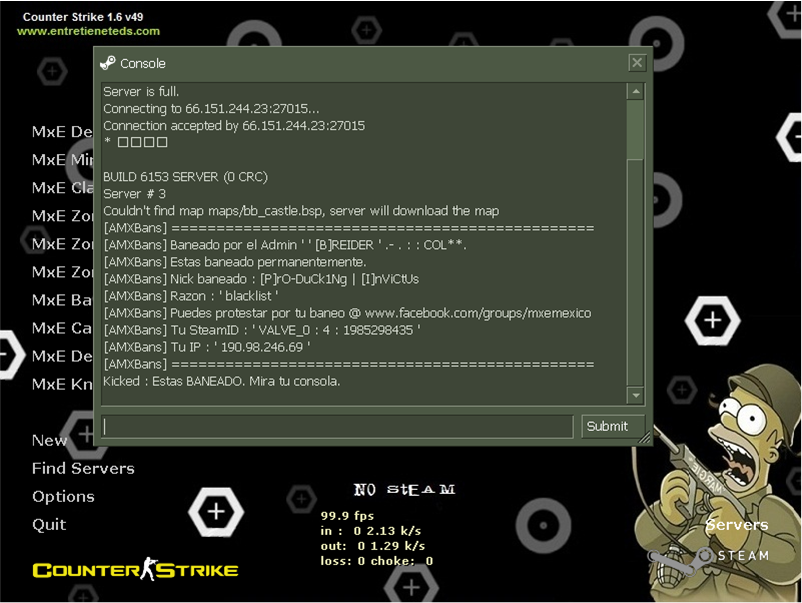Click the "Console" window title text
This screenshot has height=603, width=802.
click(x=143, y=63)
